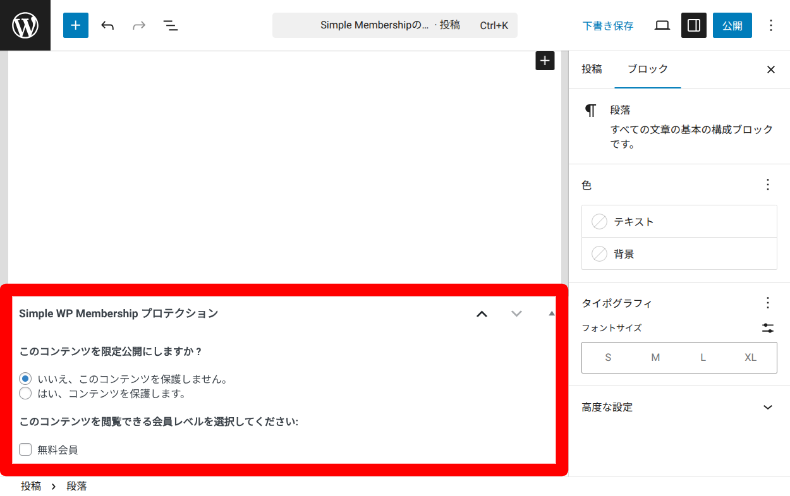
Task: Set custom font size via slider icon
Action: (x=768, y=328)
